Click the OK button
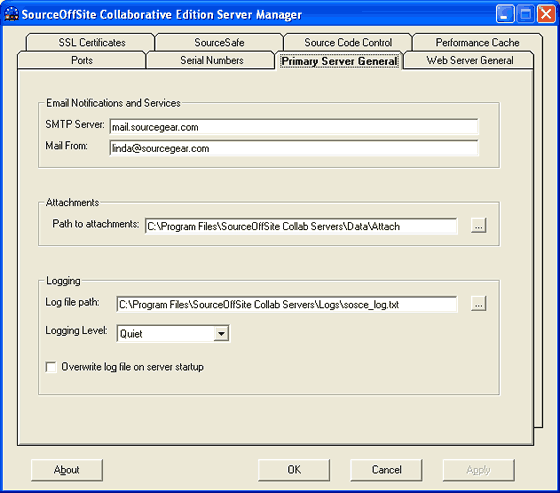Image resolution: width=560 pixels, height=493 pixels. pos(294,470)
